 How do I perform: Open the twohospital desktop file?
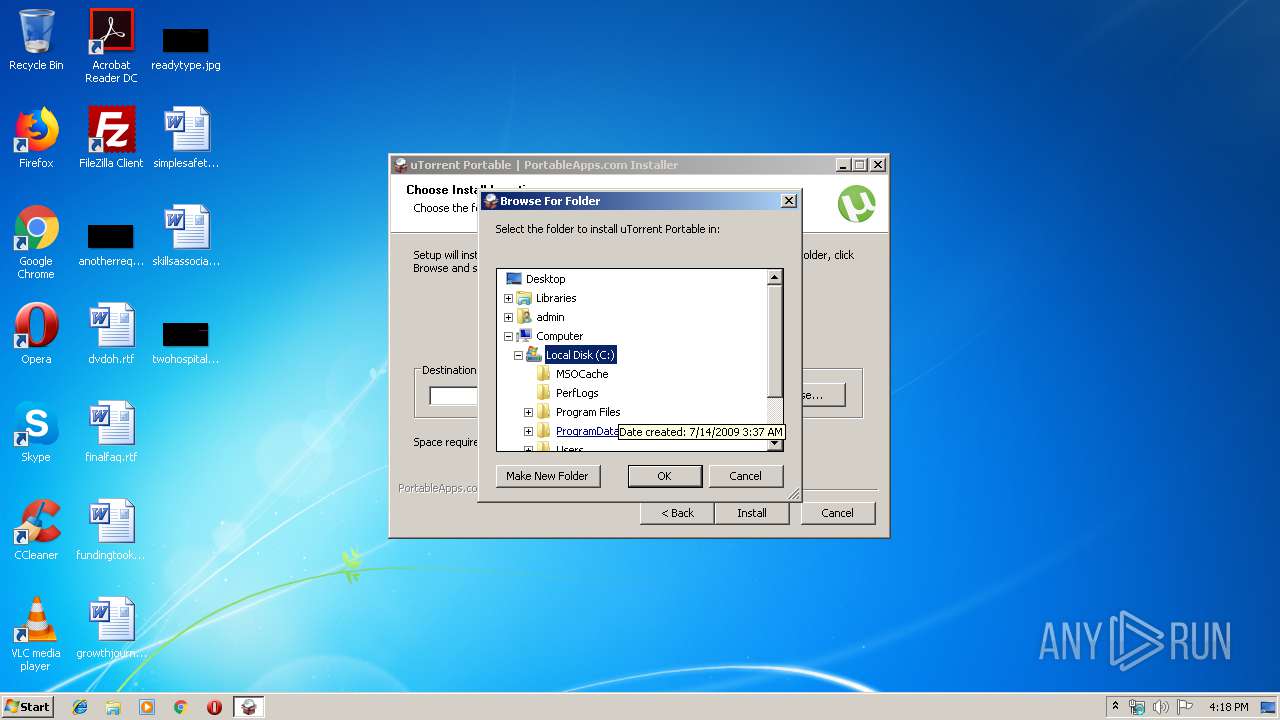tap(186, 342)
